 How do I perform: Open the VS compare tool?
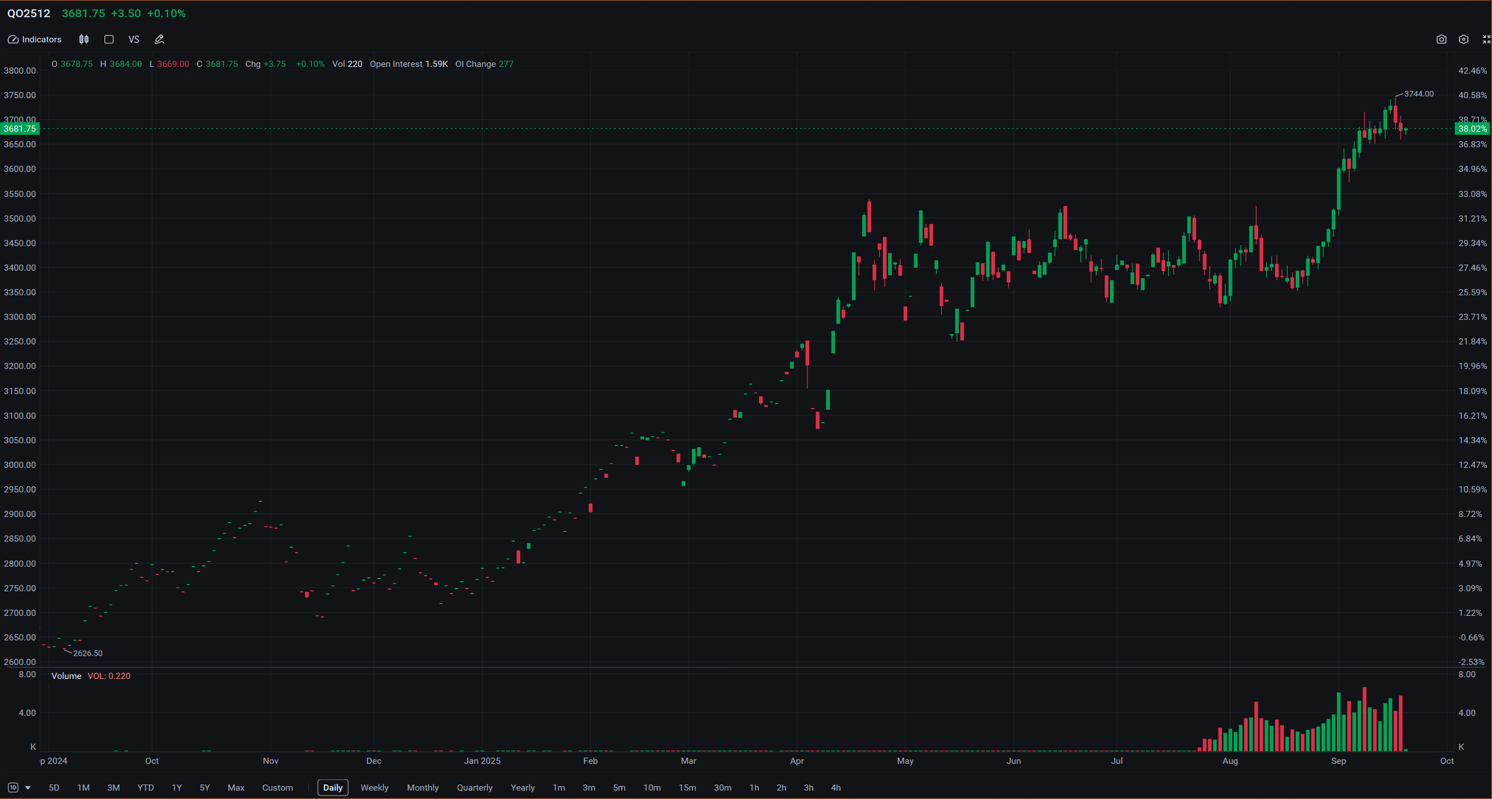134,40
